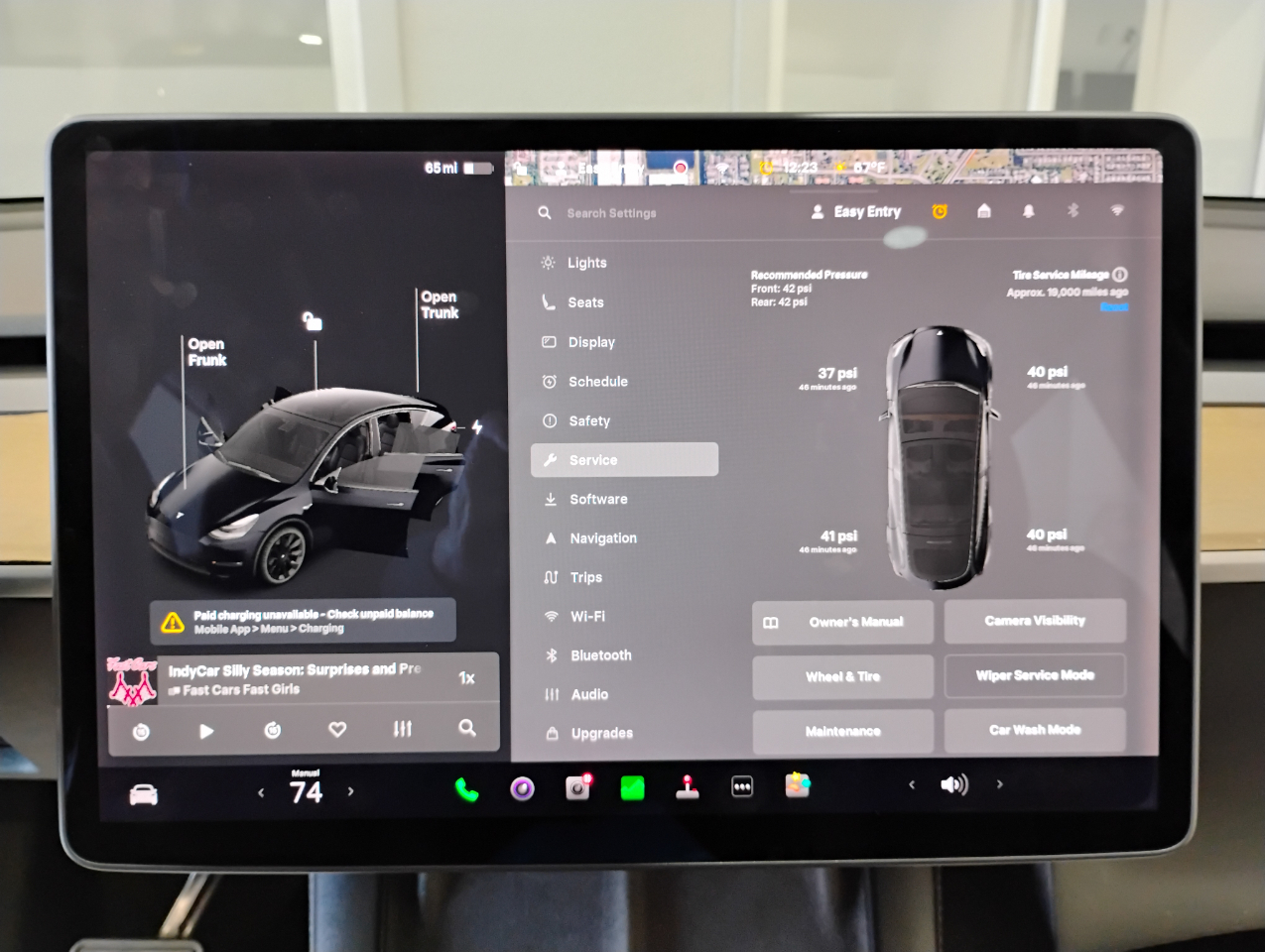Open the dashcam camera app icon

click(x=577, y=787)
